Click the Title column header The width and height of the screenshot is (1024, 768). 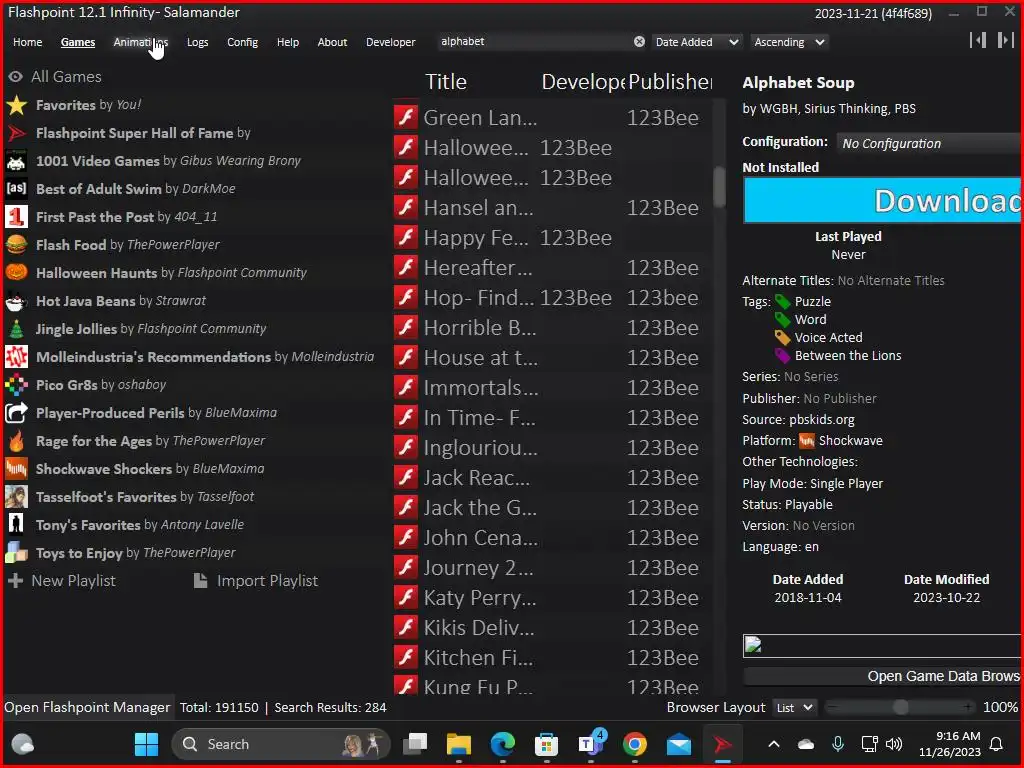click(446, 82)
